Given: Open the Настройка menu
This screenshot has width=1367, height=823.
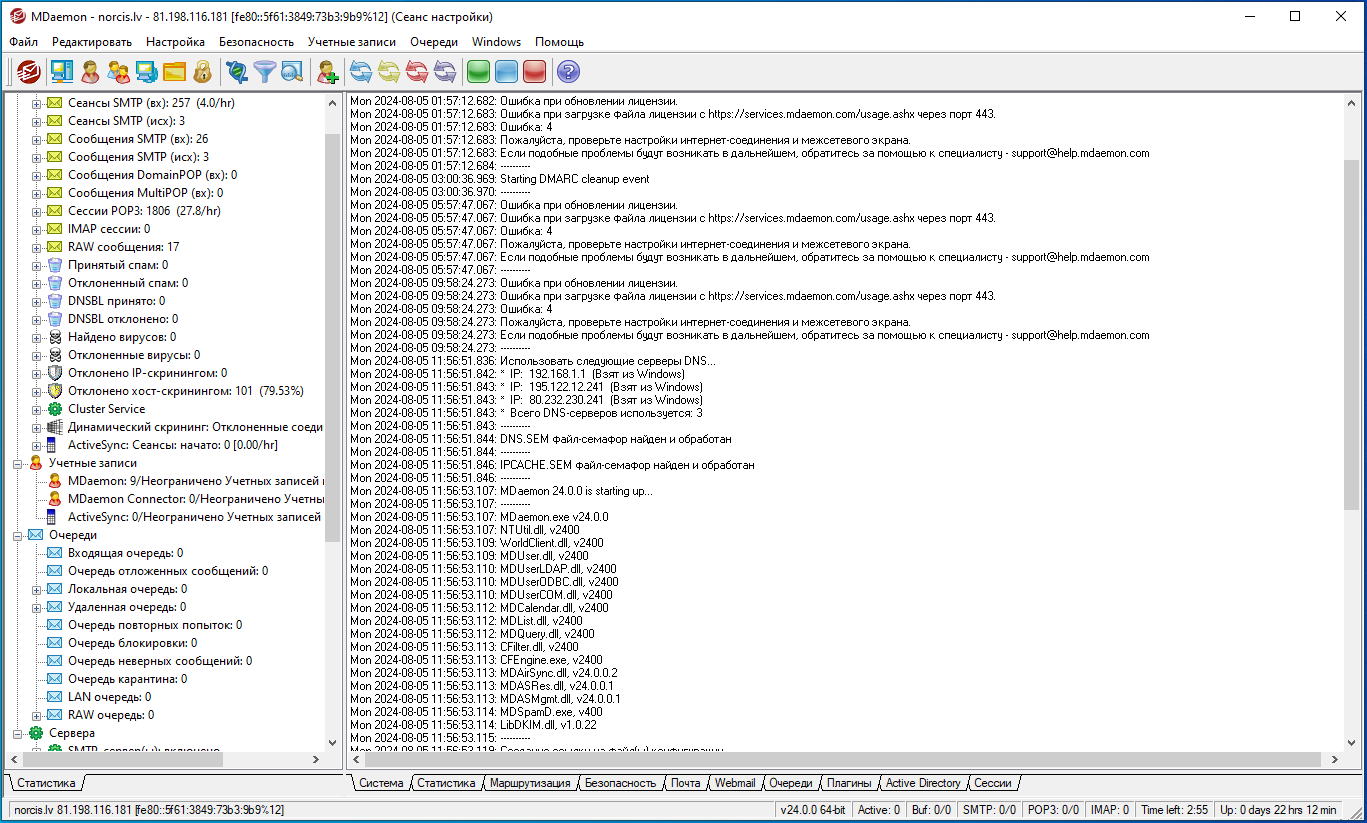Looking at the screenshot, I should pos(175,42).
